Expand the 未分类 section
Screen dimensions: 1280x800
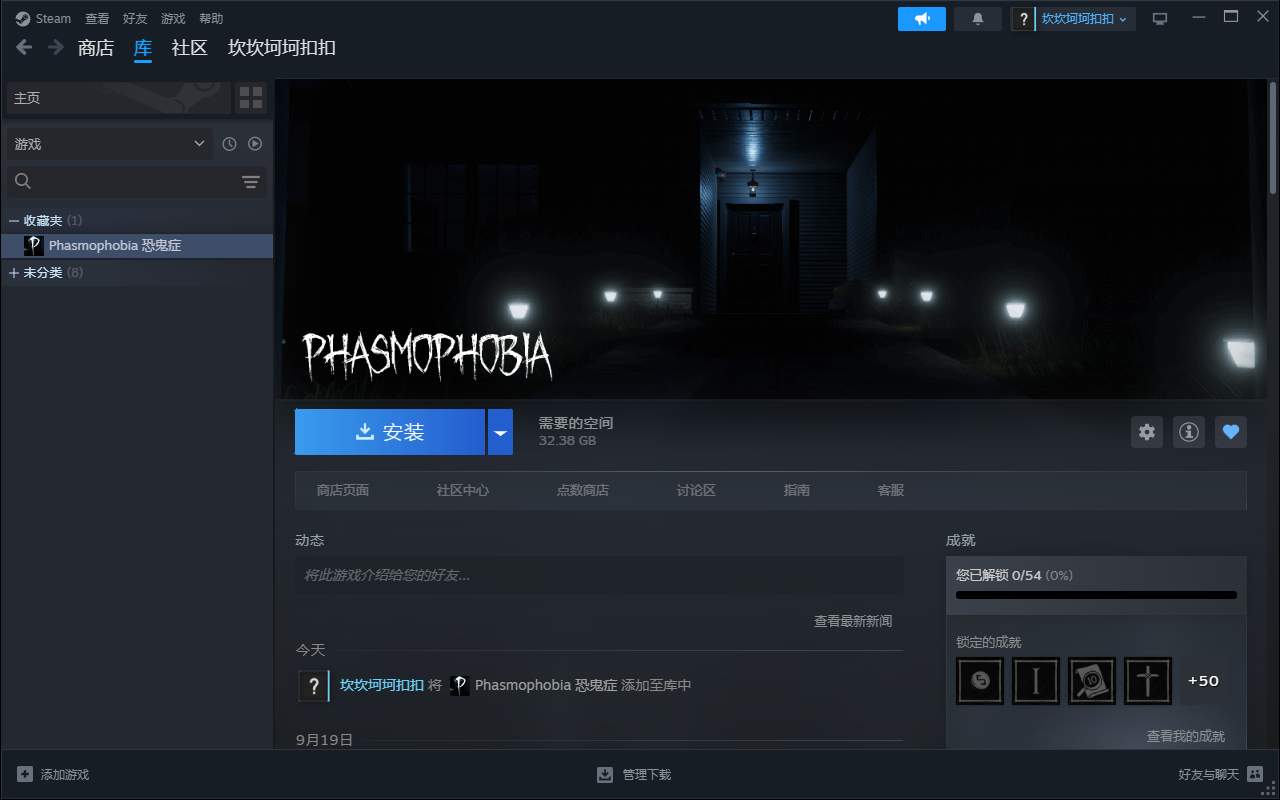(x=14, y=272)
